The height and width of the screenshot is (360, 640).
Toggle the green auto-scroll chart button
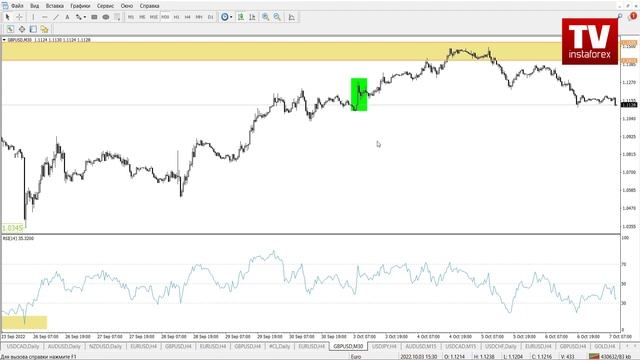pos(241,17)
